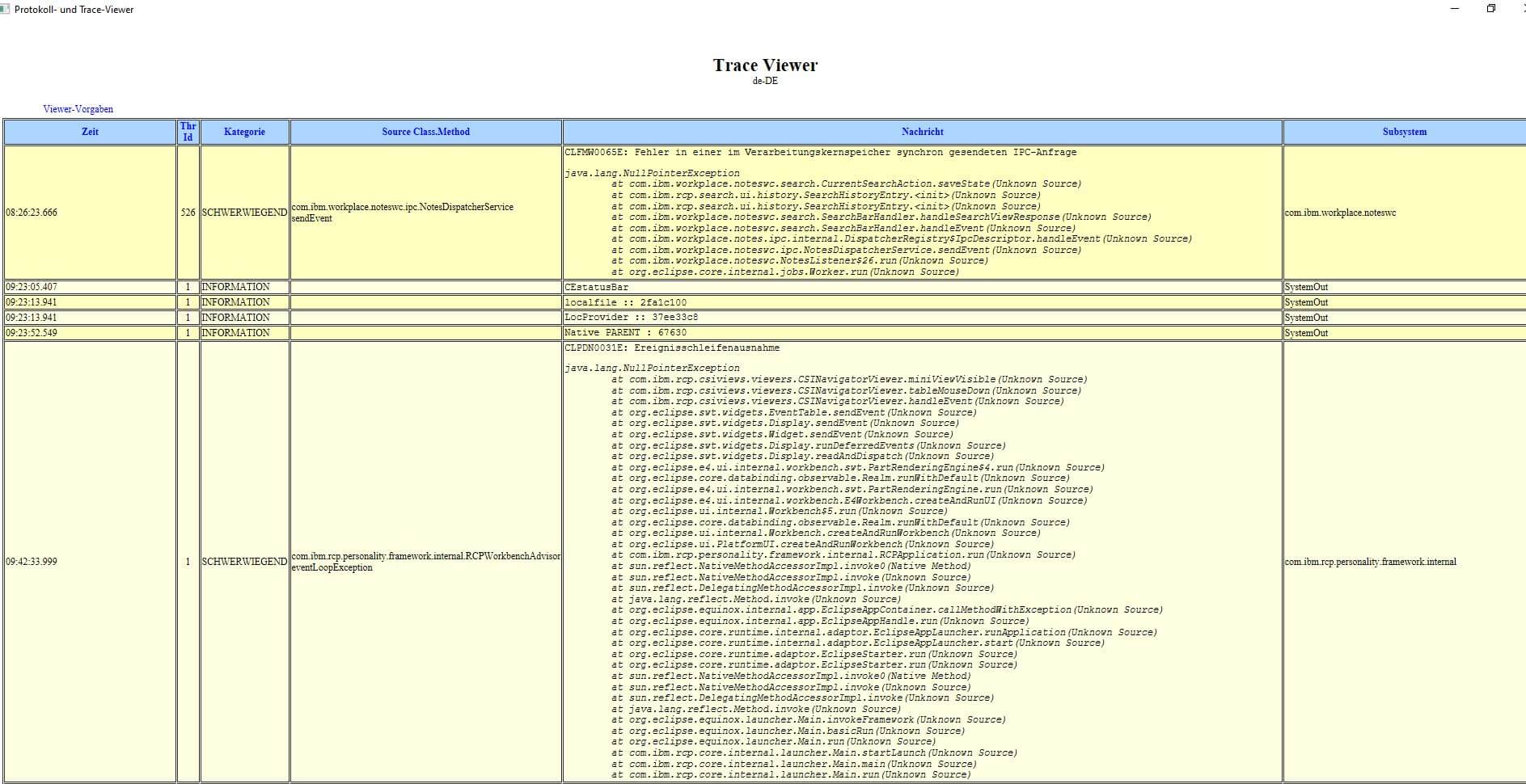This screenshot has width=1526, height=784.
Task: Sort by the Kategorie column header
Action: 244,132
